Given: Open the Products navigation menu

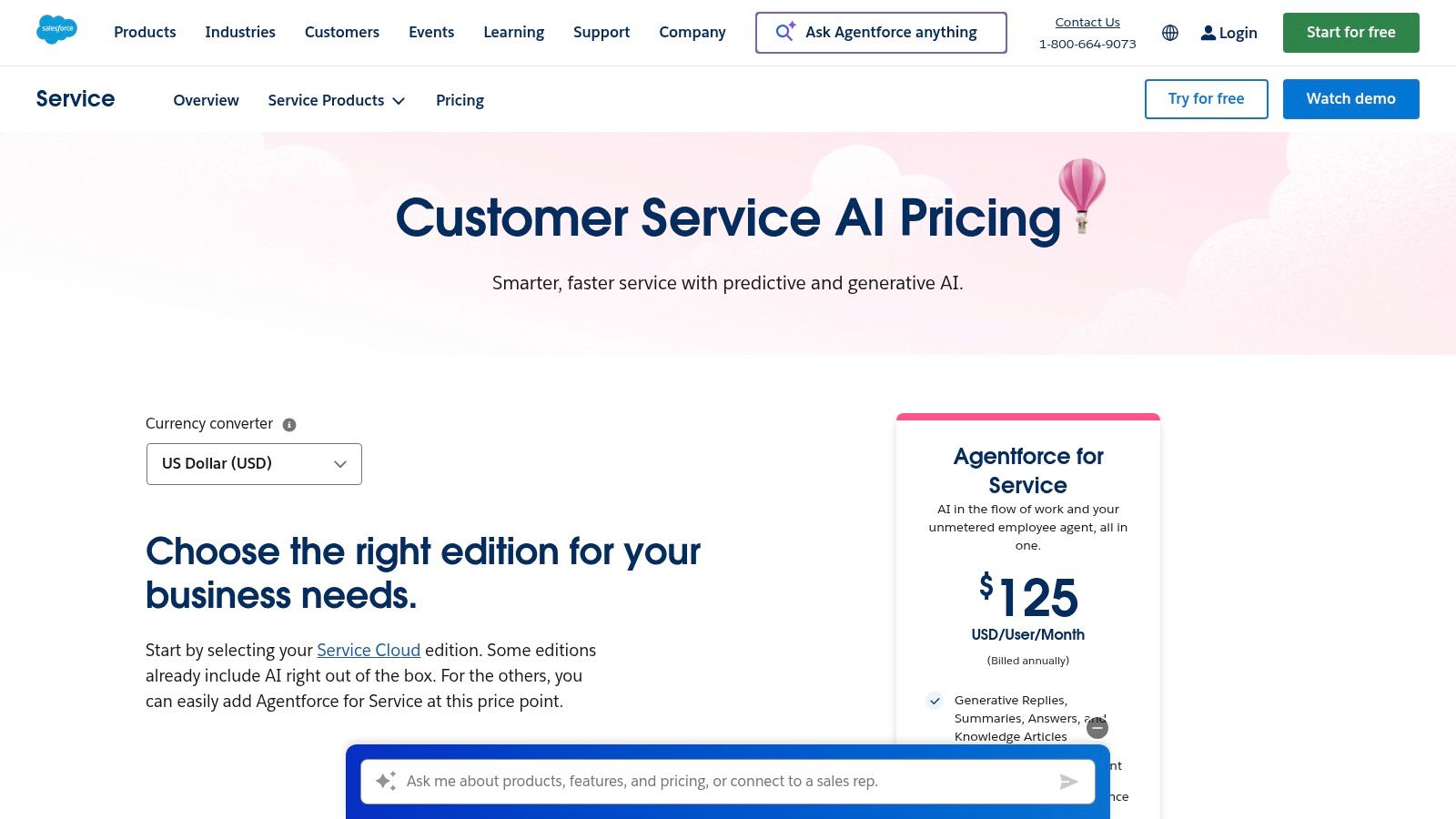Looking at the screenshot, I should tap(145, 32).
